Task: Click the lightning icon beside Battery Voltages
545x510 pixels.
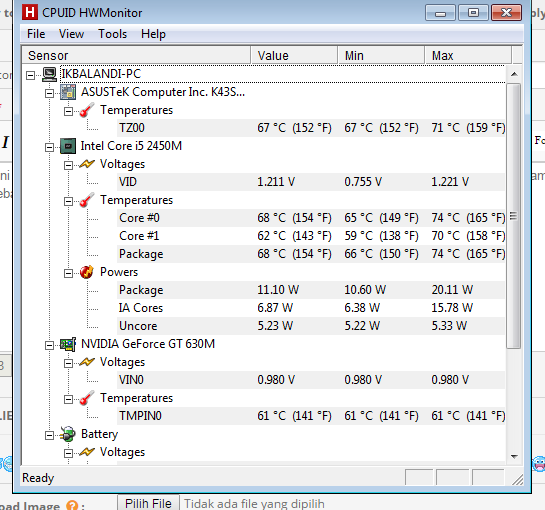Action: [87, 452]
